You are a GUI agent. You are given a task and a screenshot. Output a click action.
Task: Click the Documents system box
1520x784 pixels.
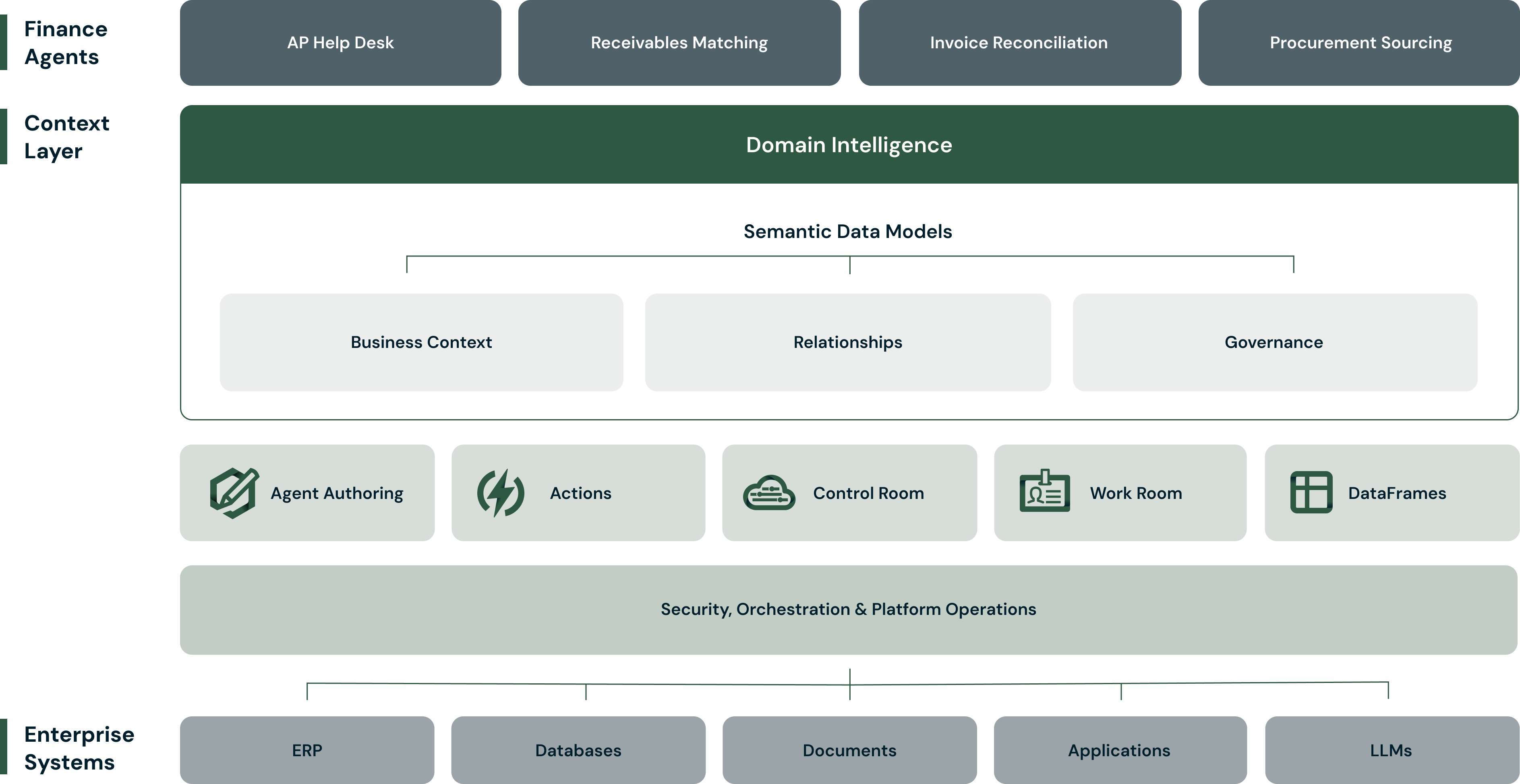849,750
